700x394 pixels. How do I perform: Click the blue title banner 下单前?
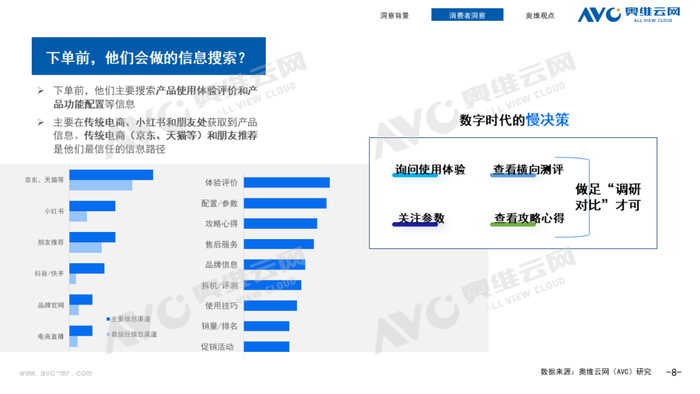[149, 56]
